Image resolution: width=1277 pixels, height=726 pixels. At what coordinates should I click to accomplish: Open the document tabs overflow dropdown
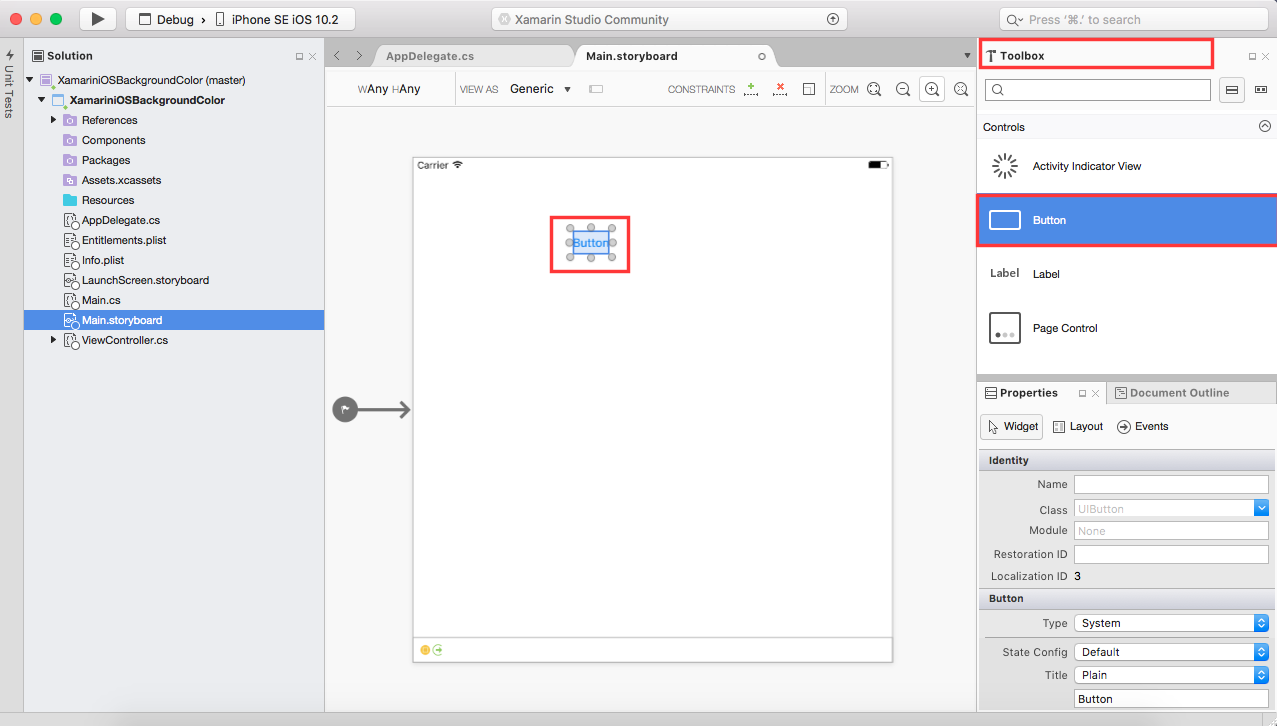click(x=966, y=56)
